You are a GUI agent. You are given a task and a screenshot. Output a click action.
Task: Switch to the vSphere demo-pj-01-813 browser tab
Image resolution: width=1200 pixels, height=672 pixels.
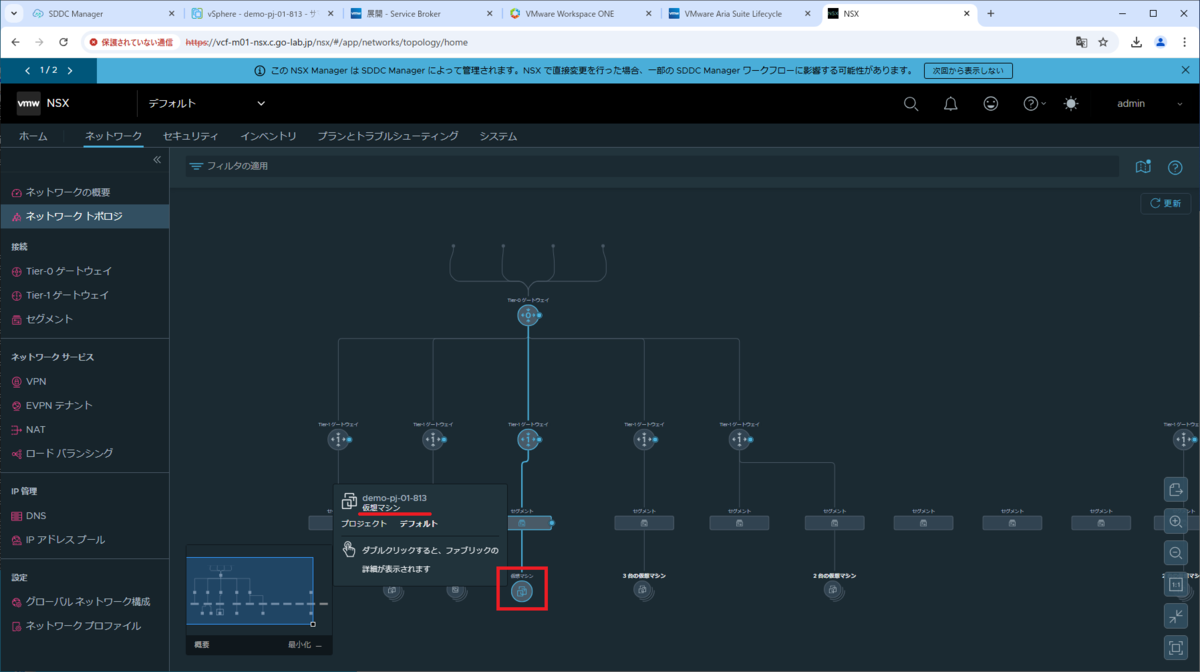262,14
